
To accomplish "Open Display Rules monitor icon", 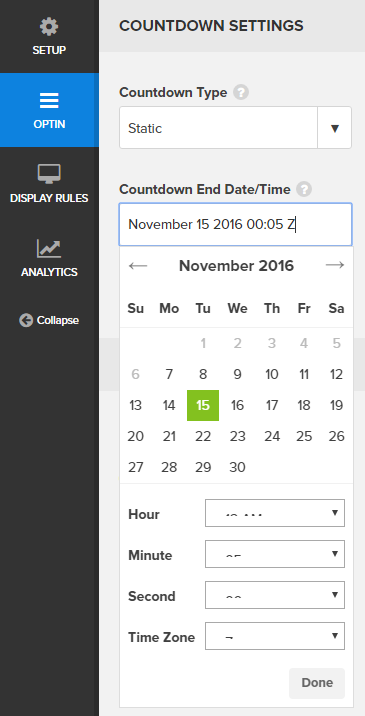I will click(49, 174).
